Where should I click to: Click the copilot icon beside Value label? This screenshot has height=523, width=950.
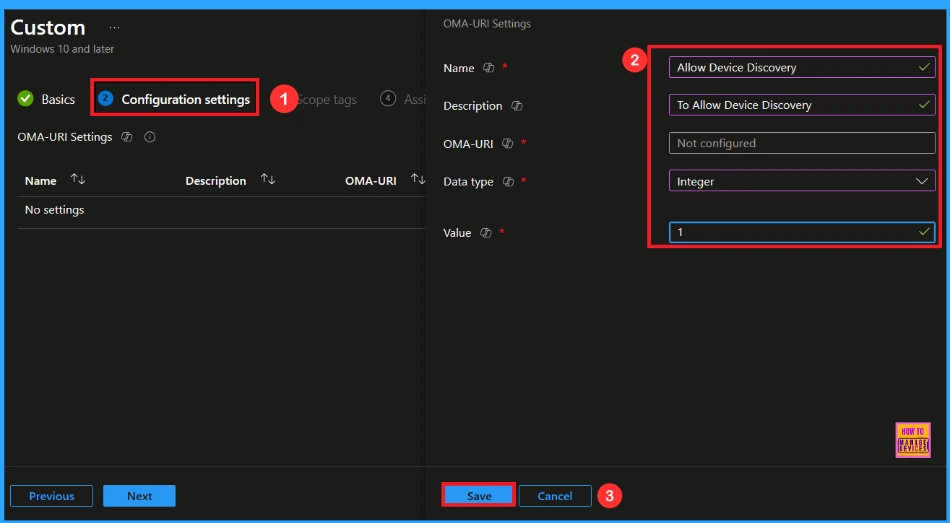pos(485,232)
